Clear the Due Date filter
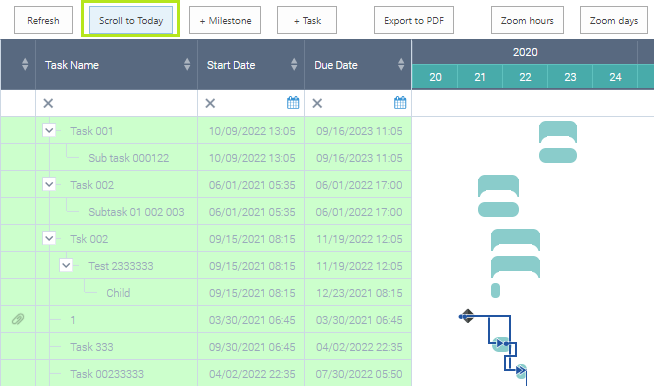 pos(317,103)
